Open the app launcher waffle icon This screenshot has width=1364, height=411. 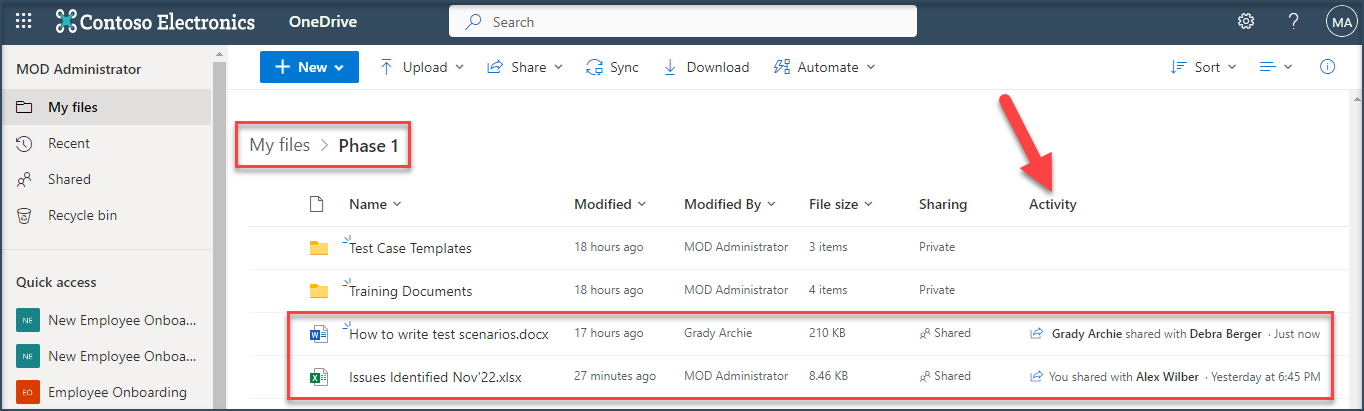(x=24, y=21)
